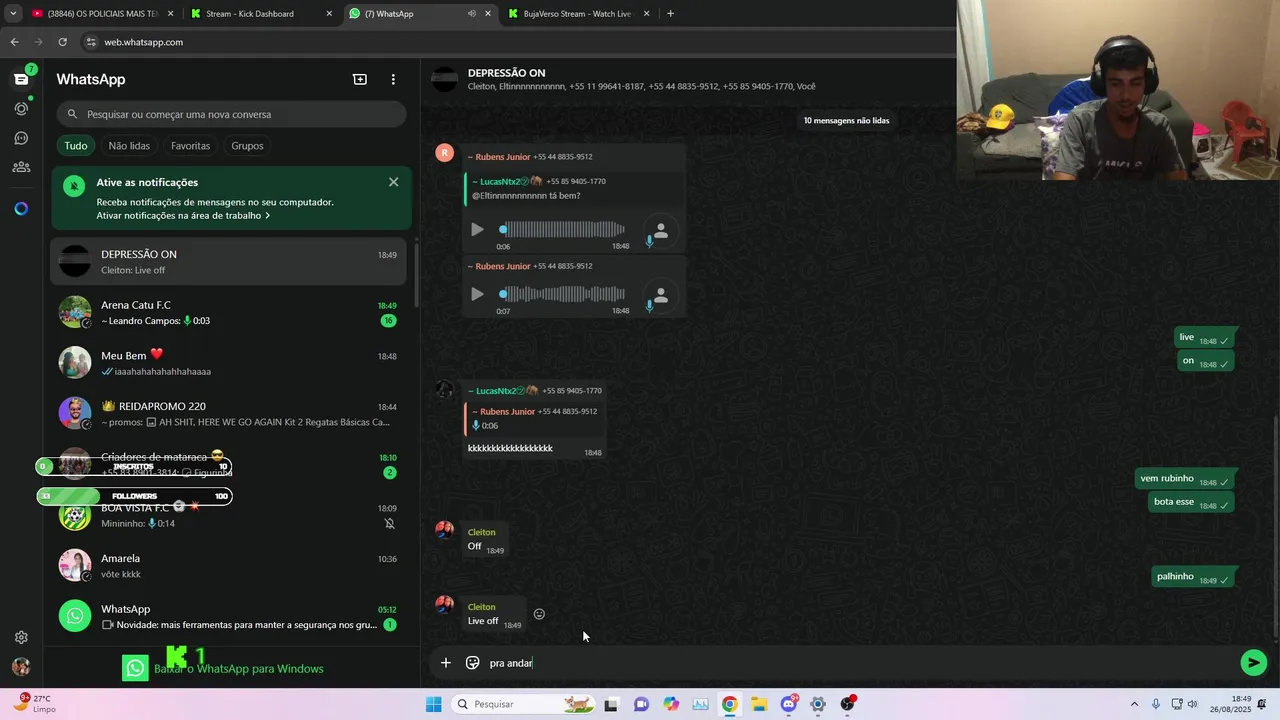Open WhatsApp menu three-dot icon

[393, 79]
